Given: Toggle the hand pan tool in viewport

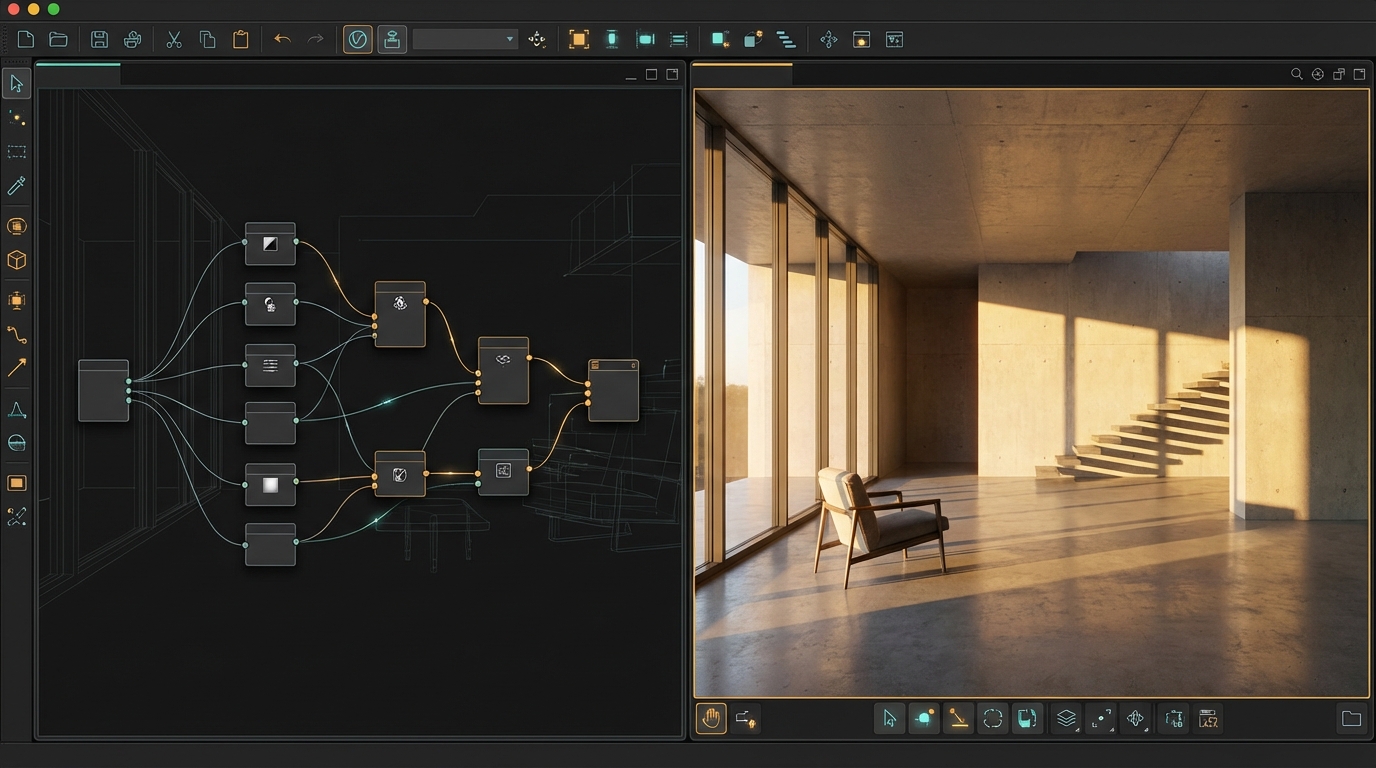Looking at the screenshot, I should point(711,718).
